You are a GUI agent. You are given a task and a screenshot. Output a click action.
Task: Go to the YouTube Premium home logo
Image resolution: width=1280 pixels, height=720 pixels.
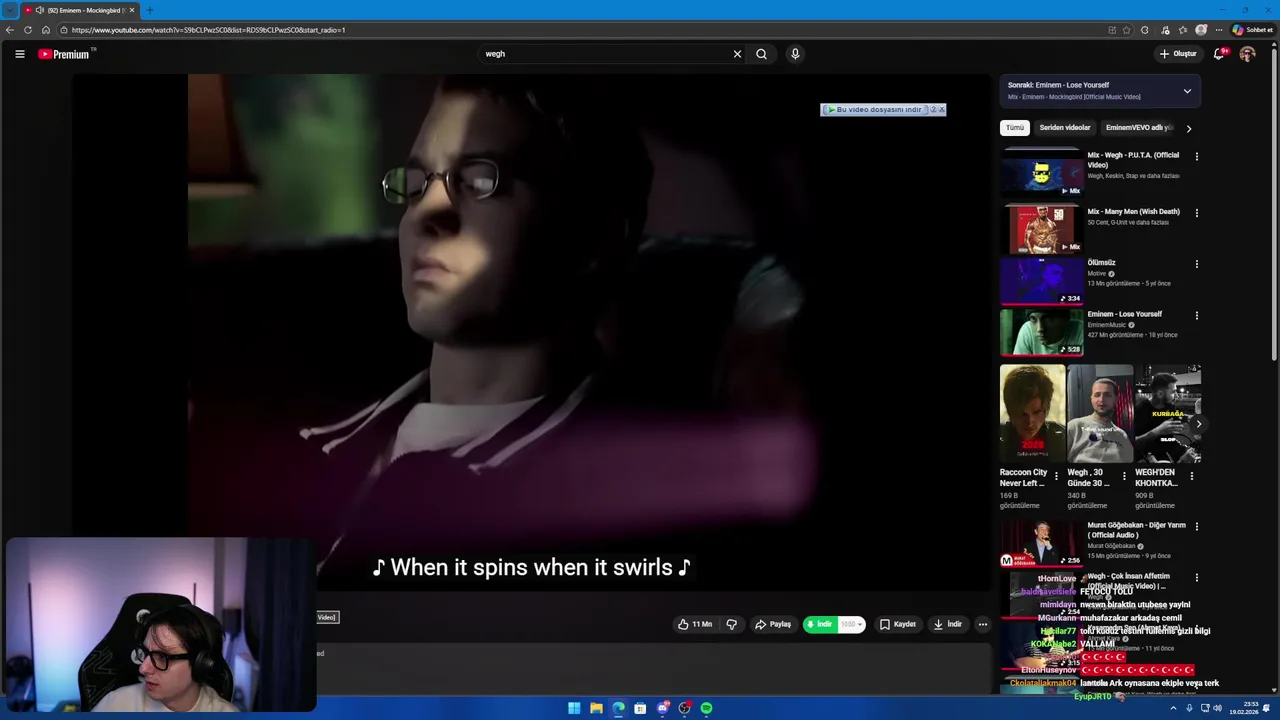click(x=64, y=54)
